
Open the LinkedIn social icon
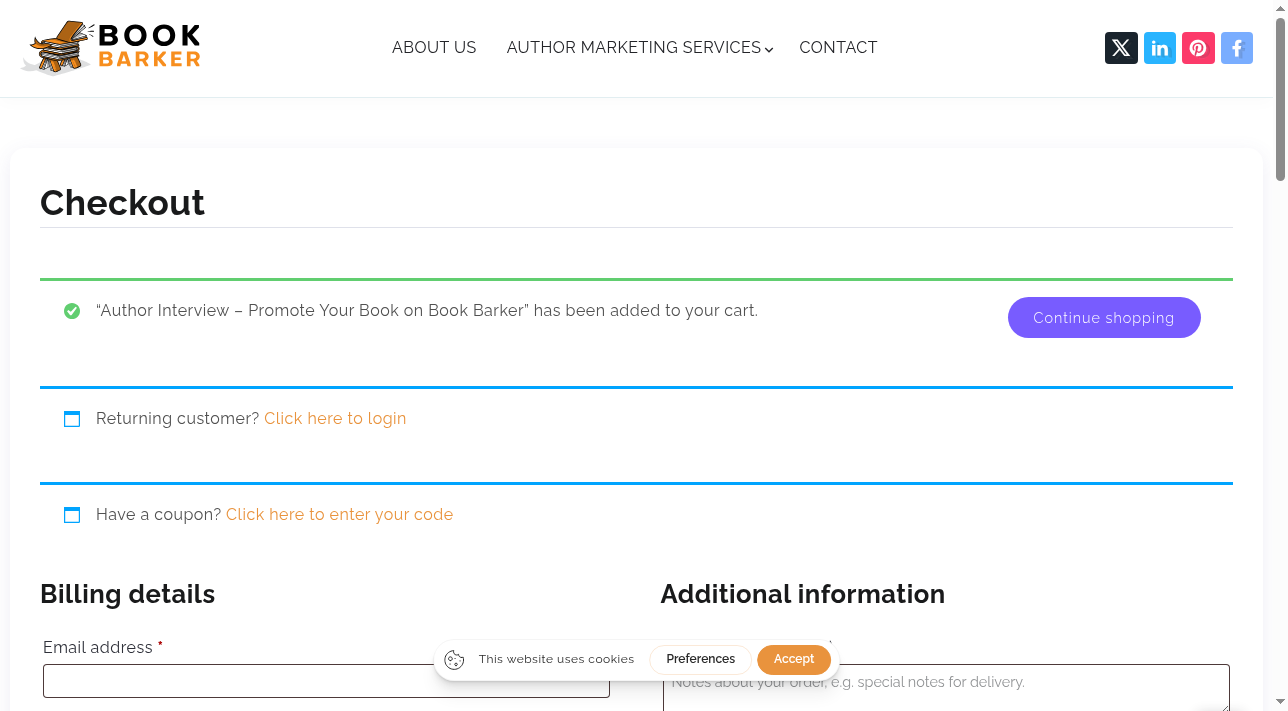point(1160,48)
